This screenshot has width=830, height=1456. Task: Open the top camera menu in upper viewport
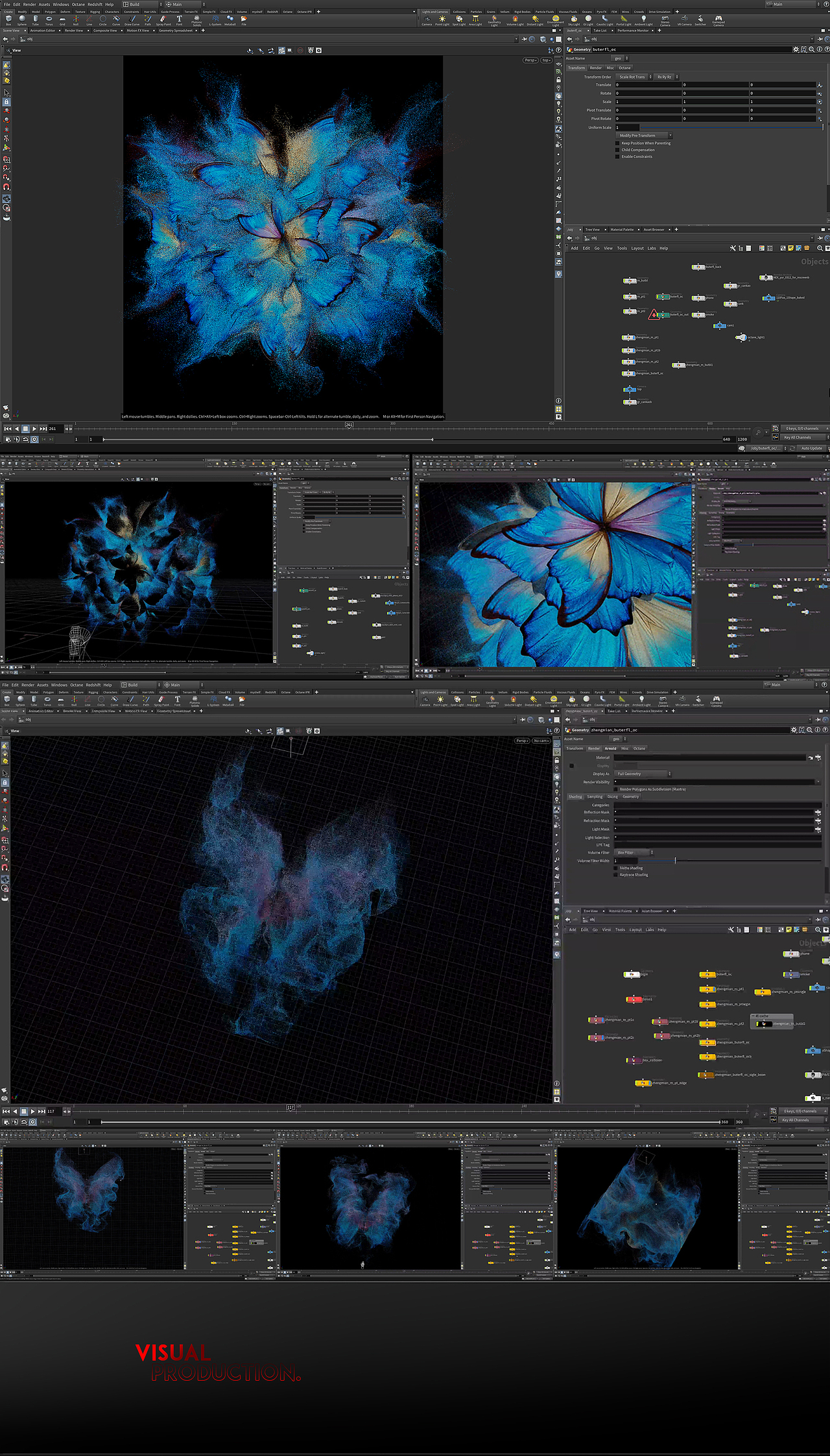(x=546, y=60)
